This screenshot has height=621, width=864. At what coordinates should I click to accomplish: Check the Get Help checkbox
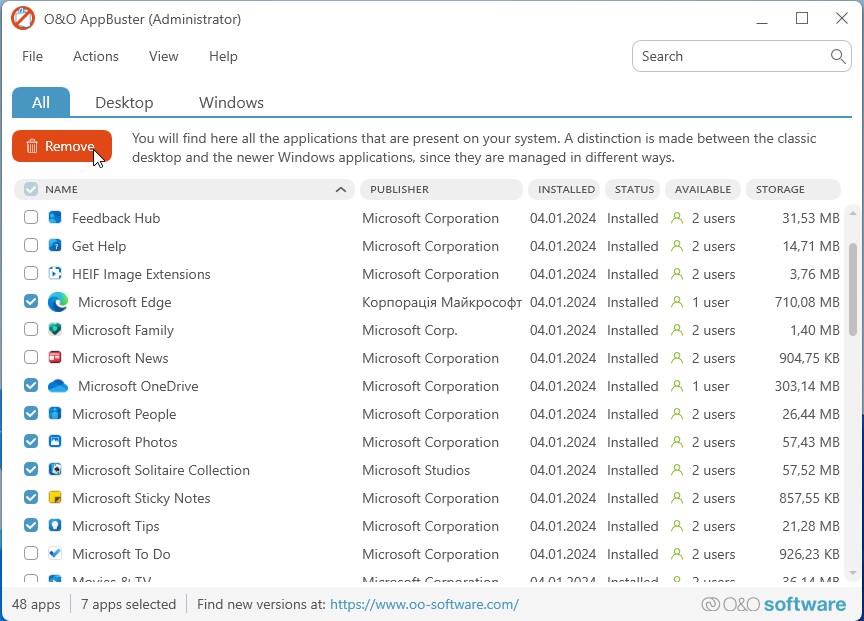pos(31,245)
